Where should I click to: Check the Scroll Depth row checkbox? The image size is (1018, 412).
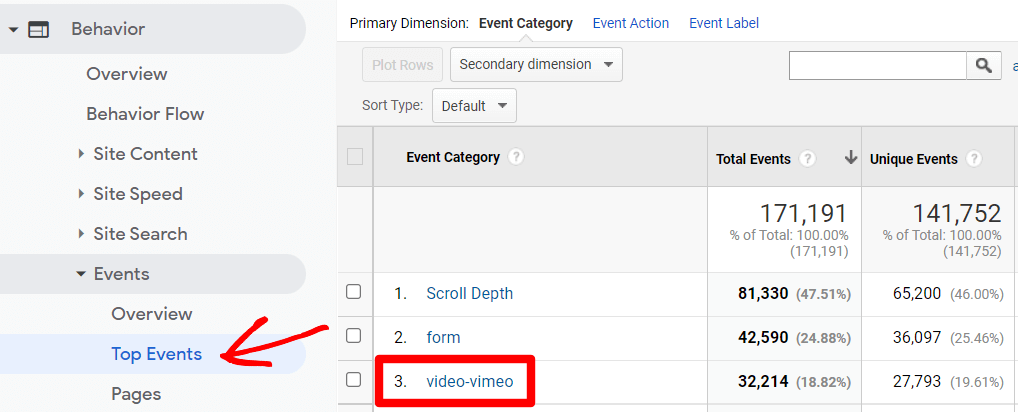[x=353, y=292]
